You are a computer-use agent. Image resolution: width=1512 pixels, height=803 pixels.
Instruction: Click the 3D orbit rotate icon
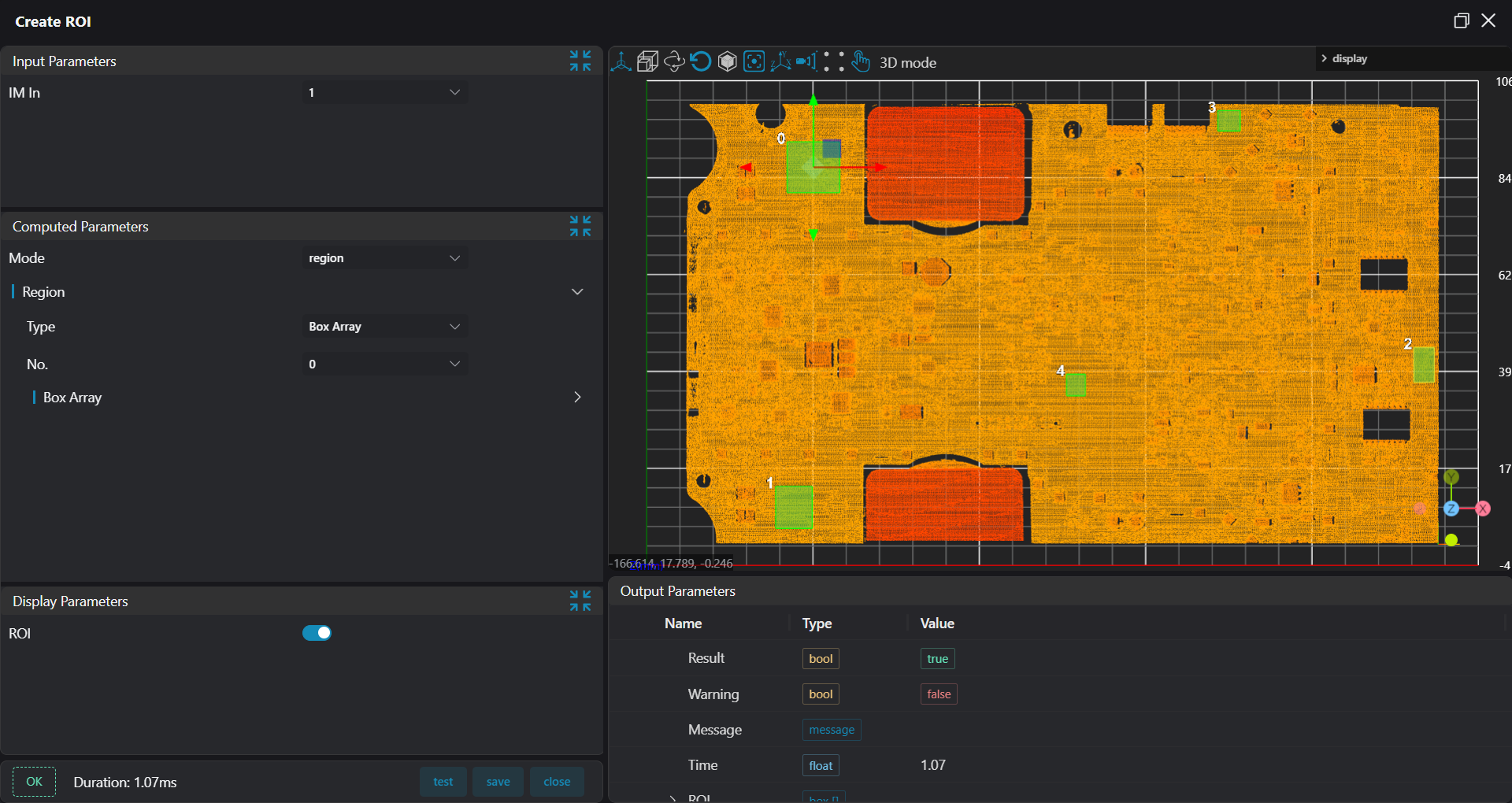(x=674, y=61)
